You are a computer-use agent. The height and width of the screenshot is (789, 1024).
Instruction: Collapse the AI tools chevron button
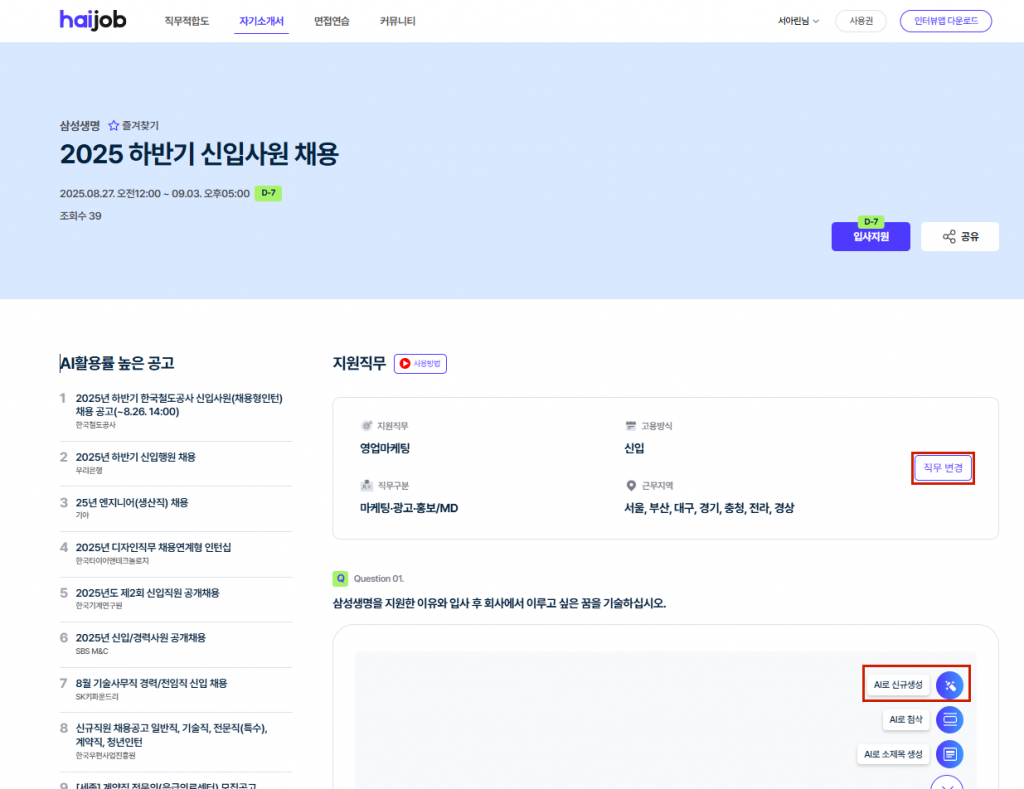point(947,783)
